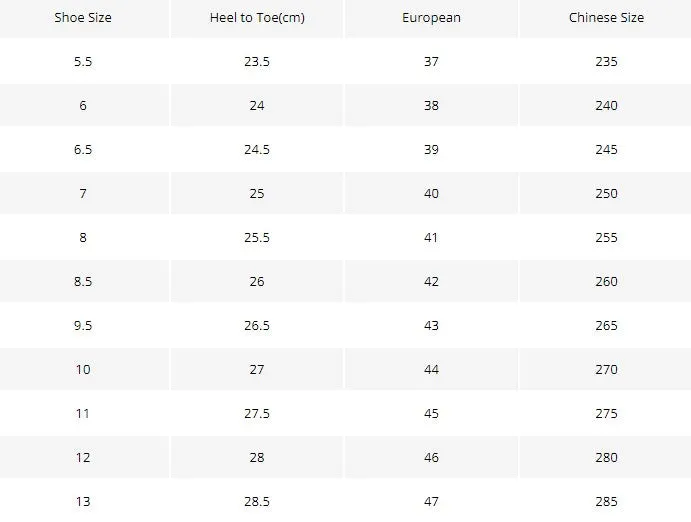
Task: Click the 25.5 heel to toe value
Action: click(x=257, y=237)
